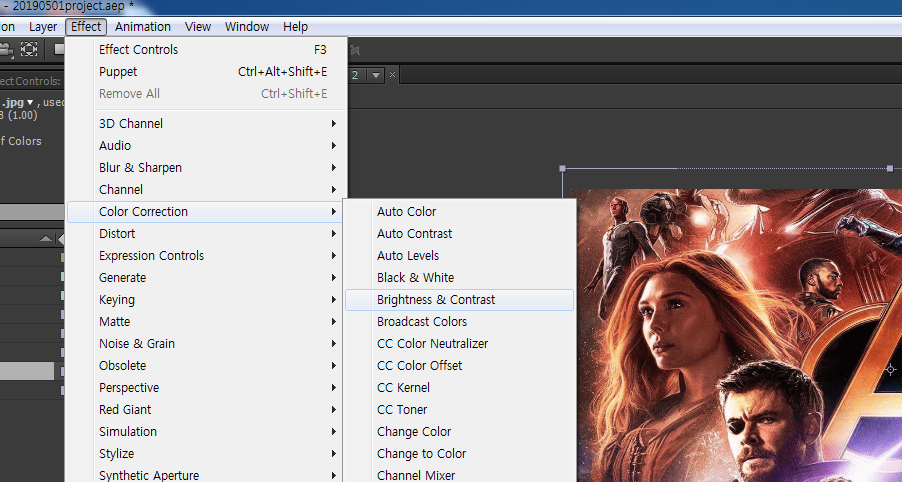
Task: Apply the CC Kernel effect
Action: pos(460,388)
